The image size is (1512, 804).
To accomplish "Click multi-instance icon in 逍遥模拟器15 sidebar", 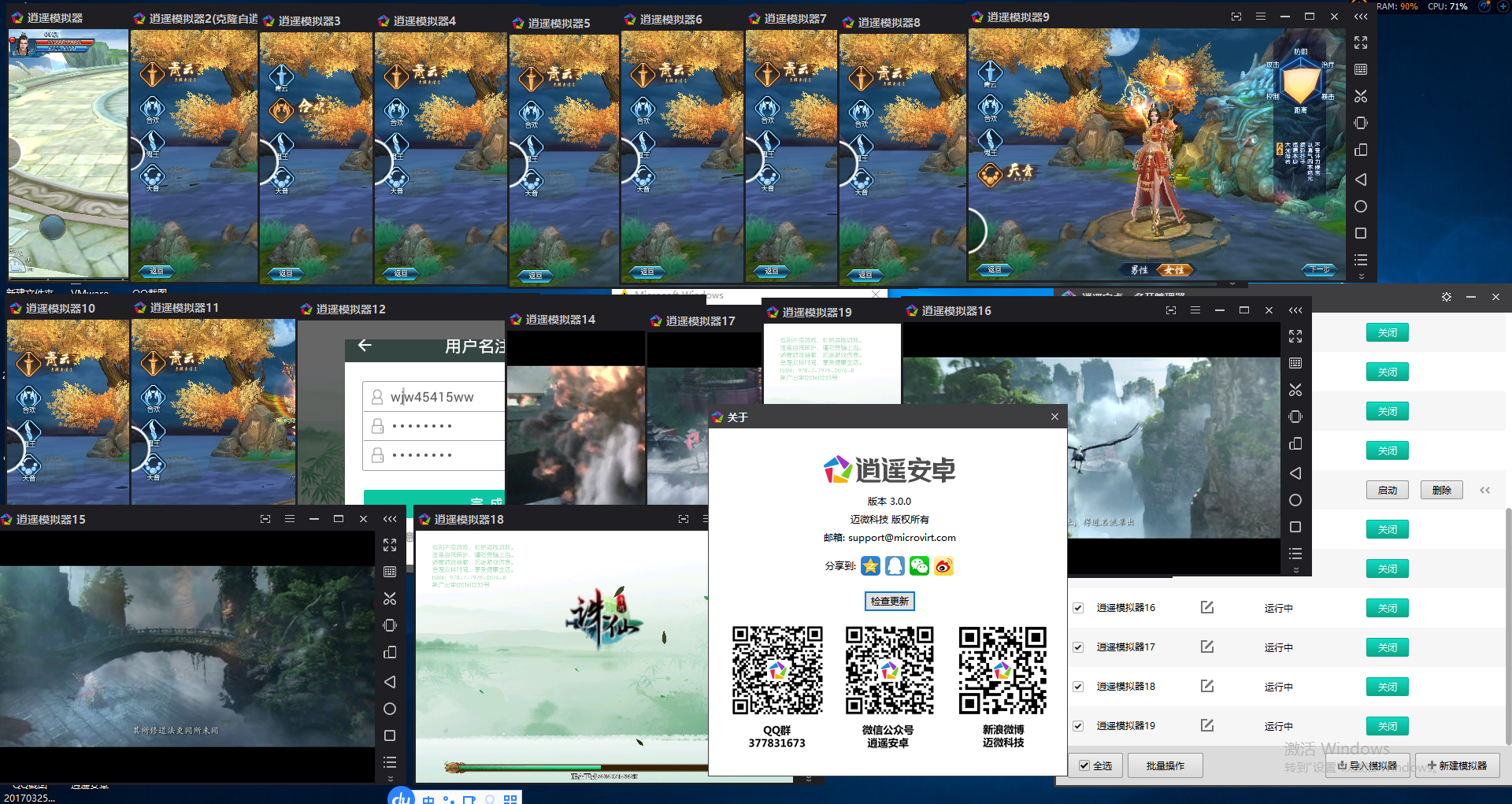I will [x=390, y=652].
